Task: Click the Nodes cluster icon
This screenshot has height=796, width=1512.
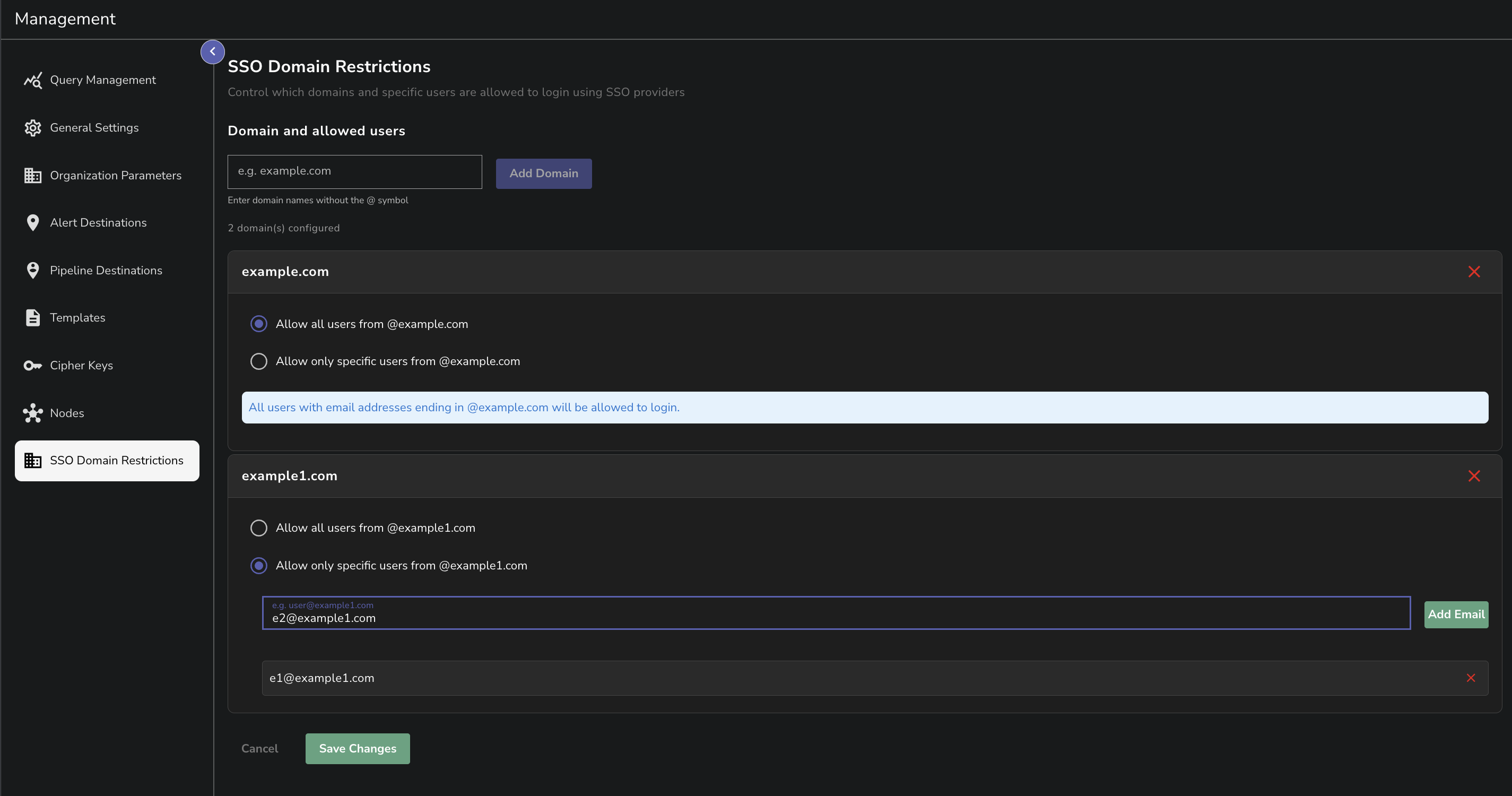Action: coord(33,413)
